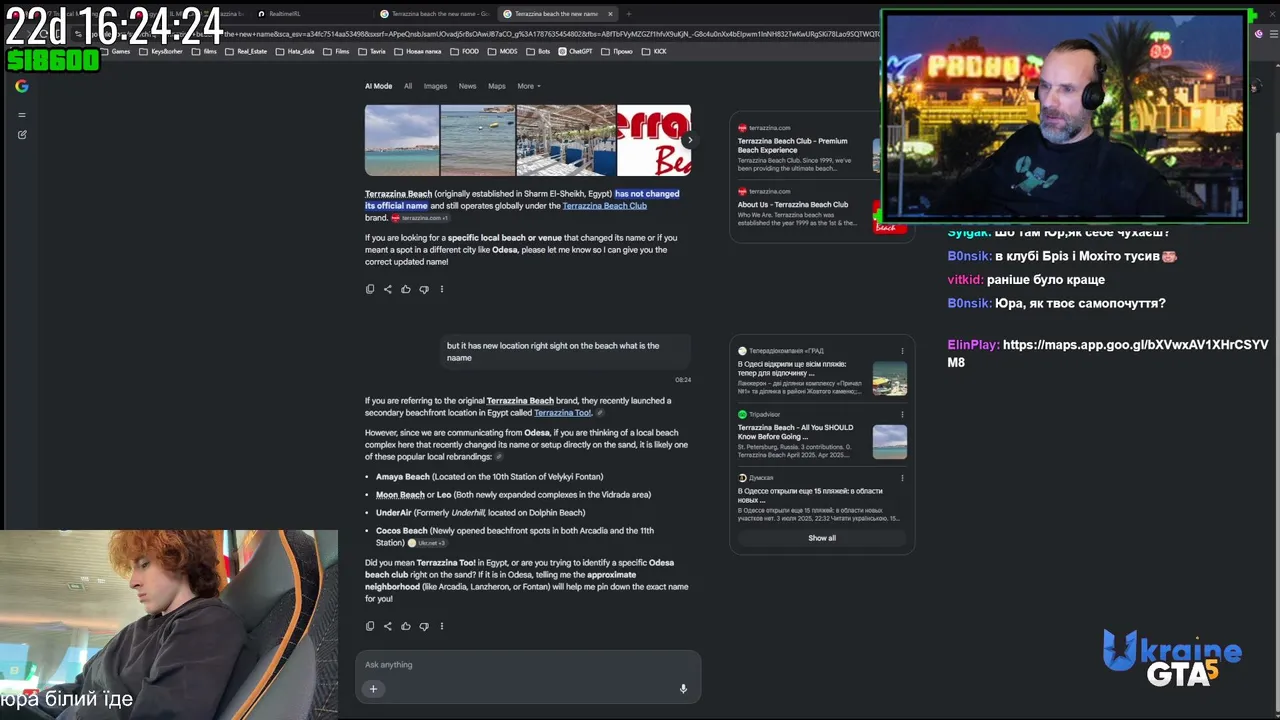Click the terrazzina.com +1 source chip
The image size is (1280, 720).
[420, 218]
